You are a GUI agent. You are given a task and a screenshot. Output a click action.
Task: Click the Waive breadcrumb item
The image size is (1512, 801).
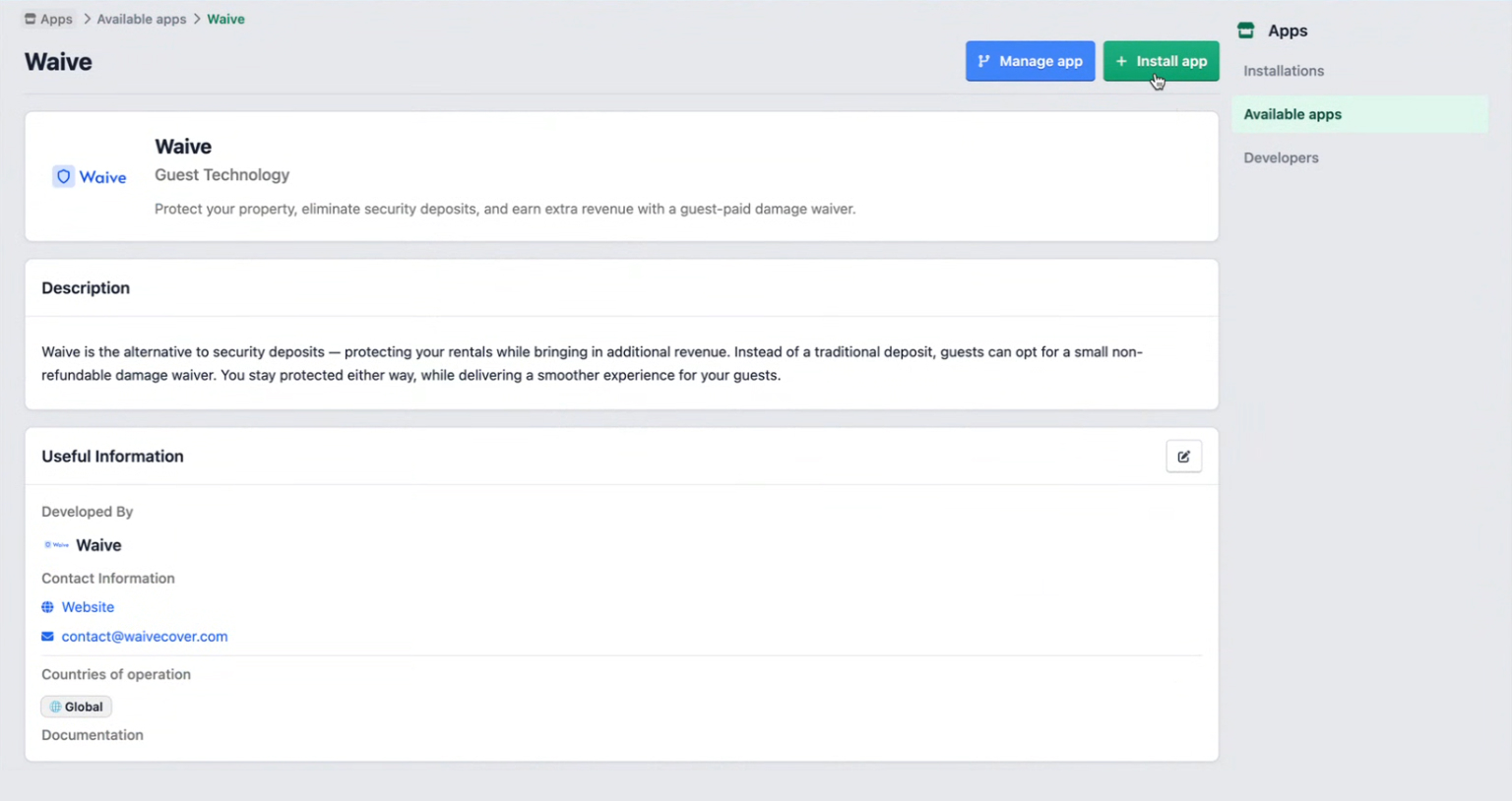(x=225, y=19)
